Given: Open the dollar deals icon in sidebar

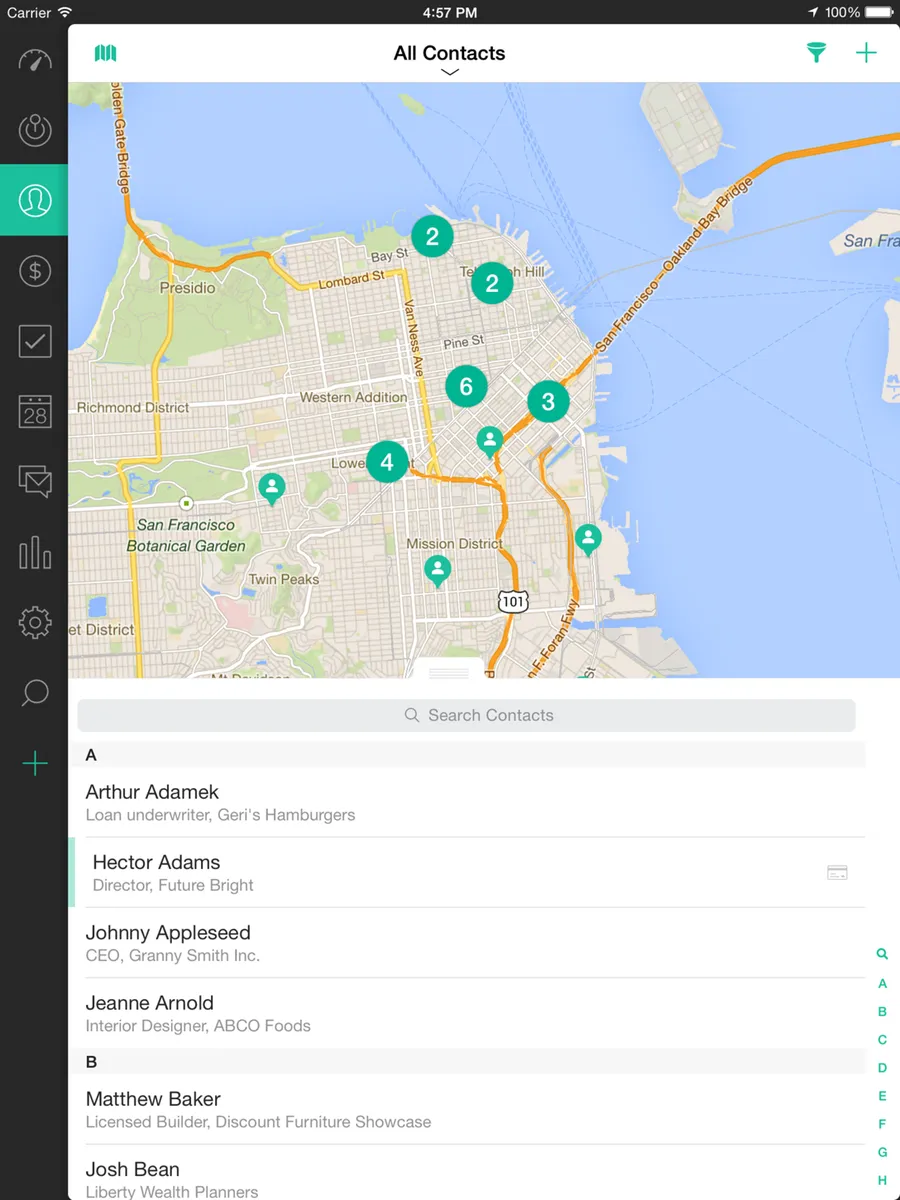Looking at the screenshot, I should [34, 270].
